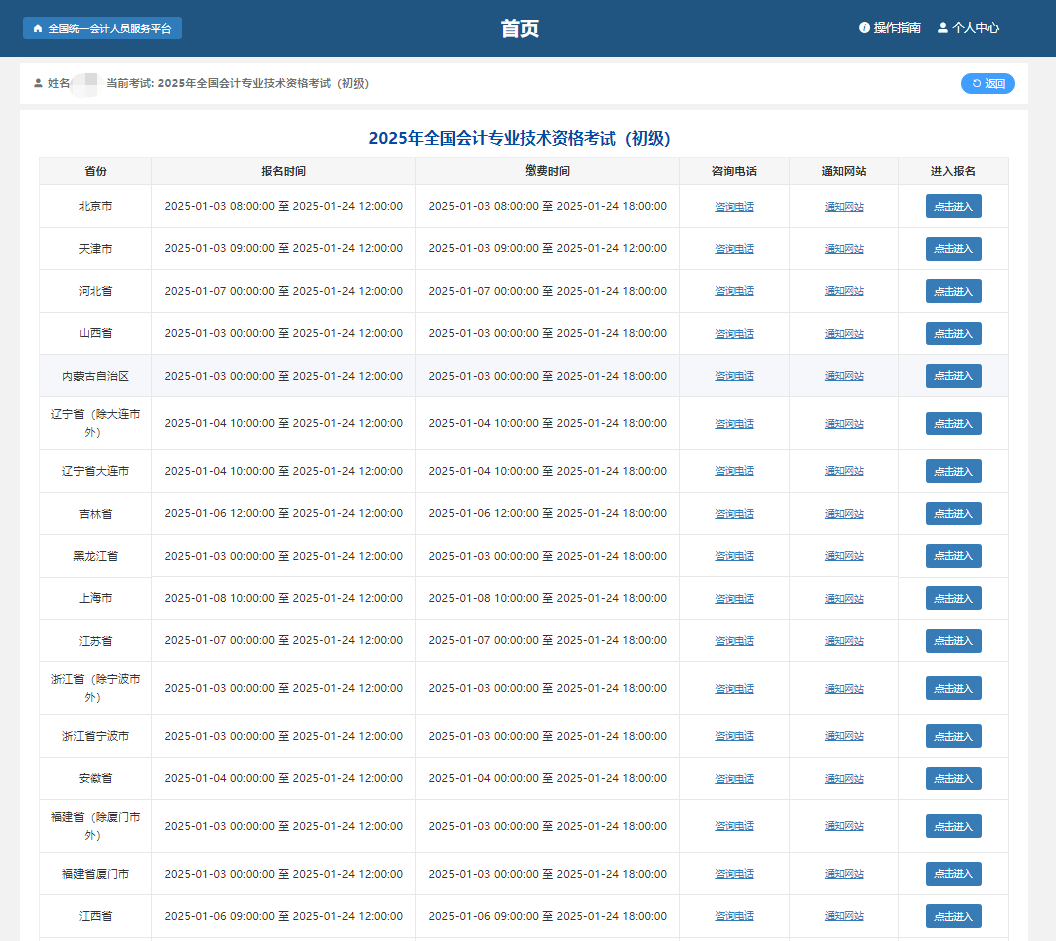1056x941 pixels.
Task: Click the person icon beside 姓名
Action: [x=38, y=84]
